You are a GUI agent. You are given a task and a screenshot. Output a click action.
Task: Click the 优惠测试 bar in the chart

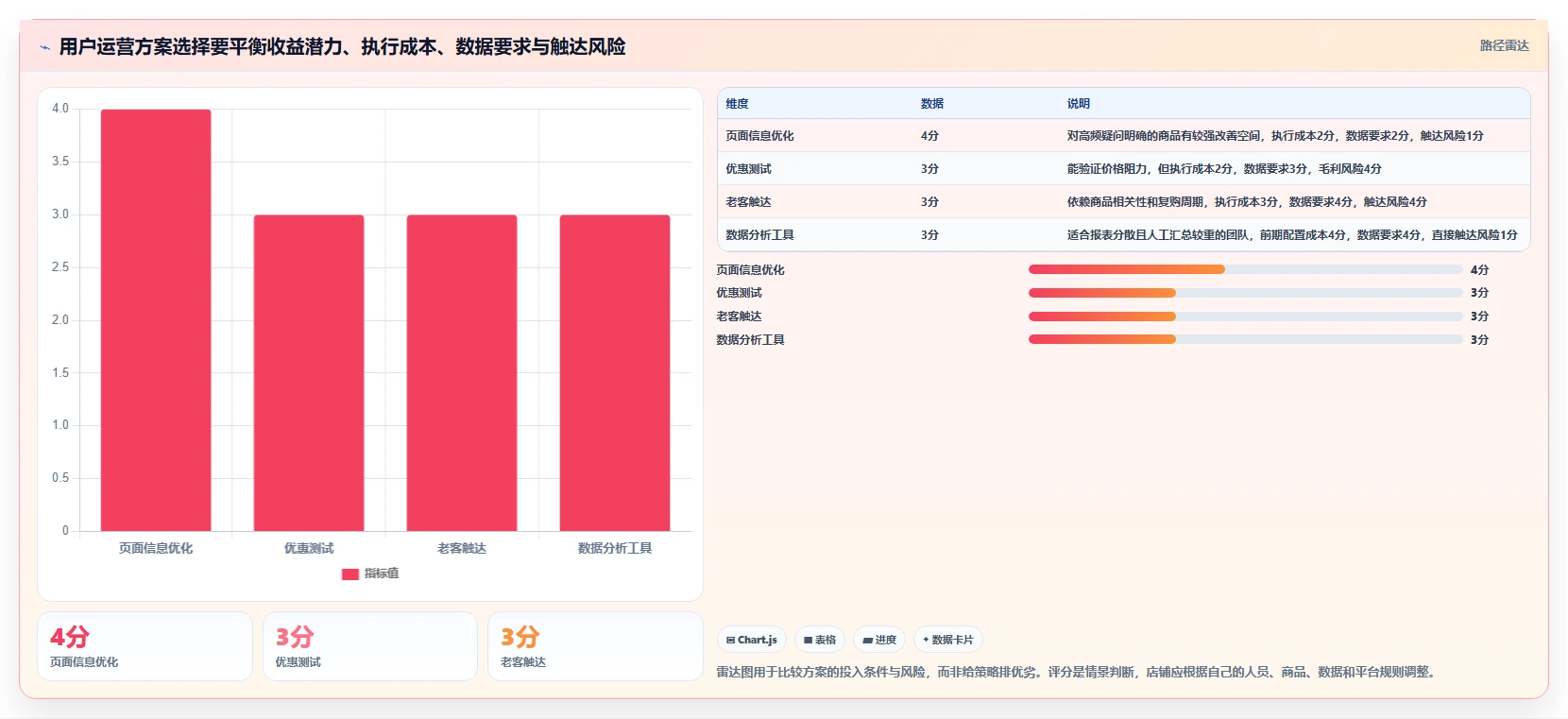(x=309, y=373)
